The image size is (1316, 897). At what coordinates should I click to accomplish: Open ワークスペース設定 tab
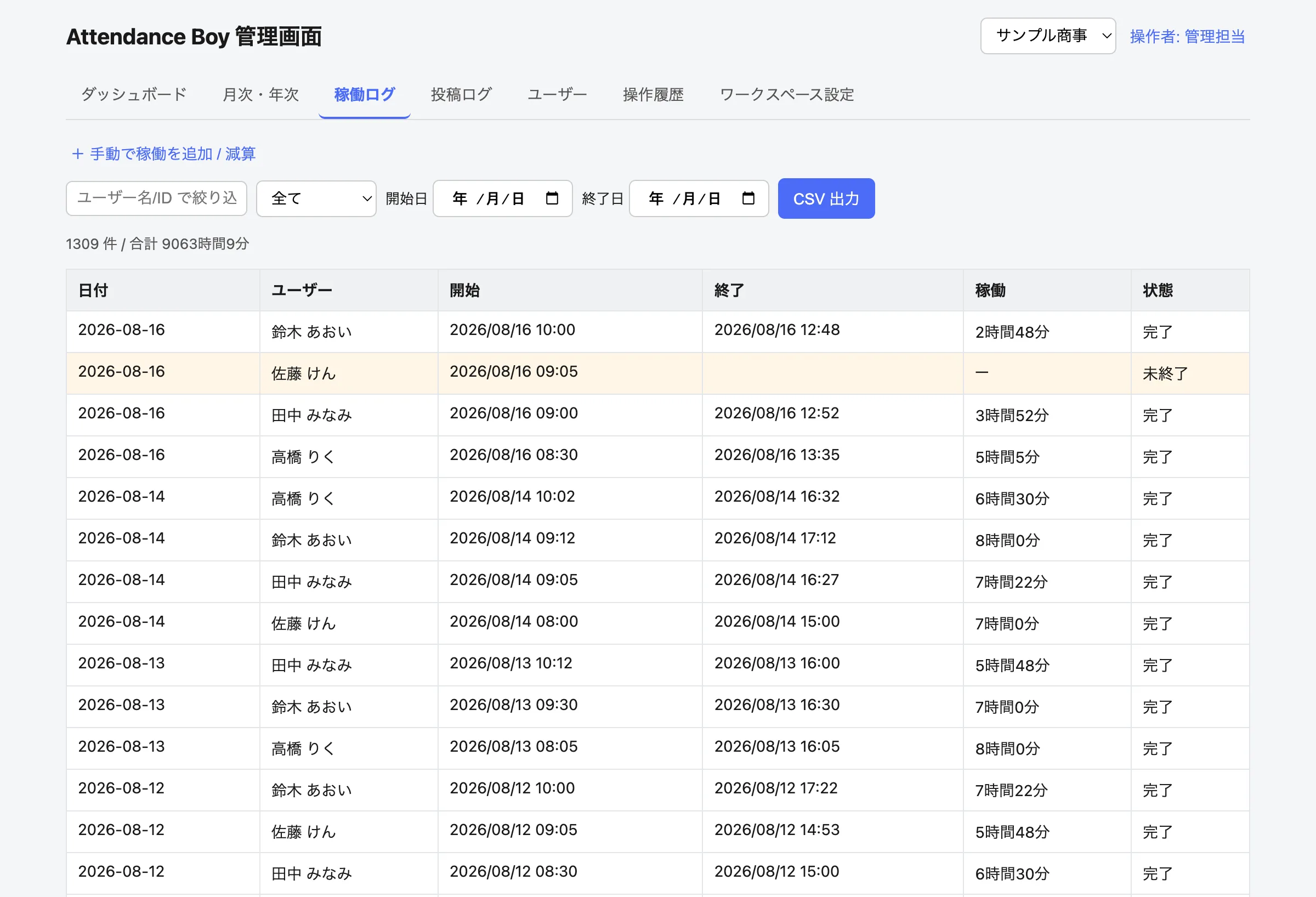(x=786, y=94)
